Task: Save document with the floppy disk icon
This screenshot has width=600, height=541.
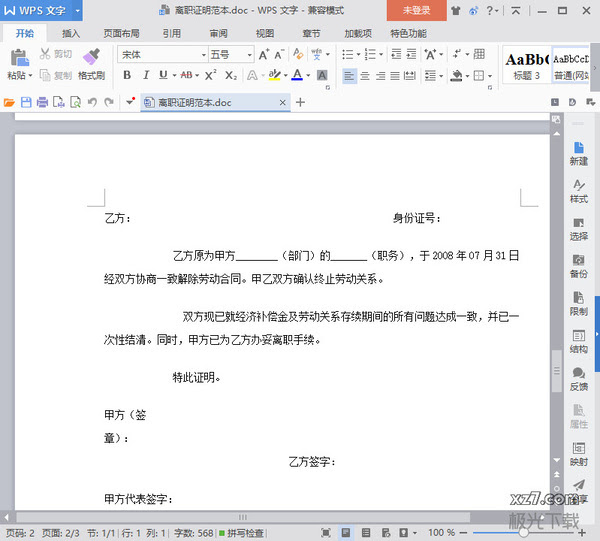Action: (x=26, y=102)
